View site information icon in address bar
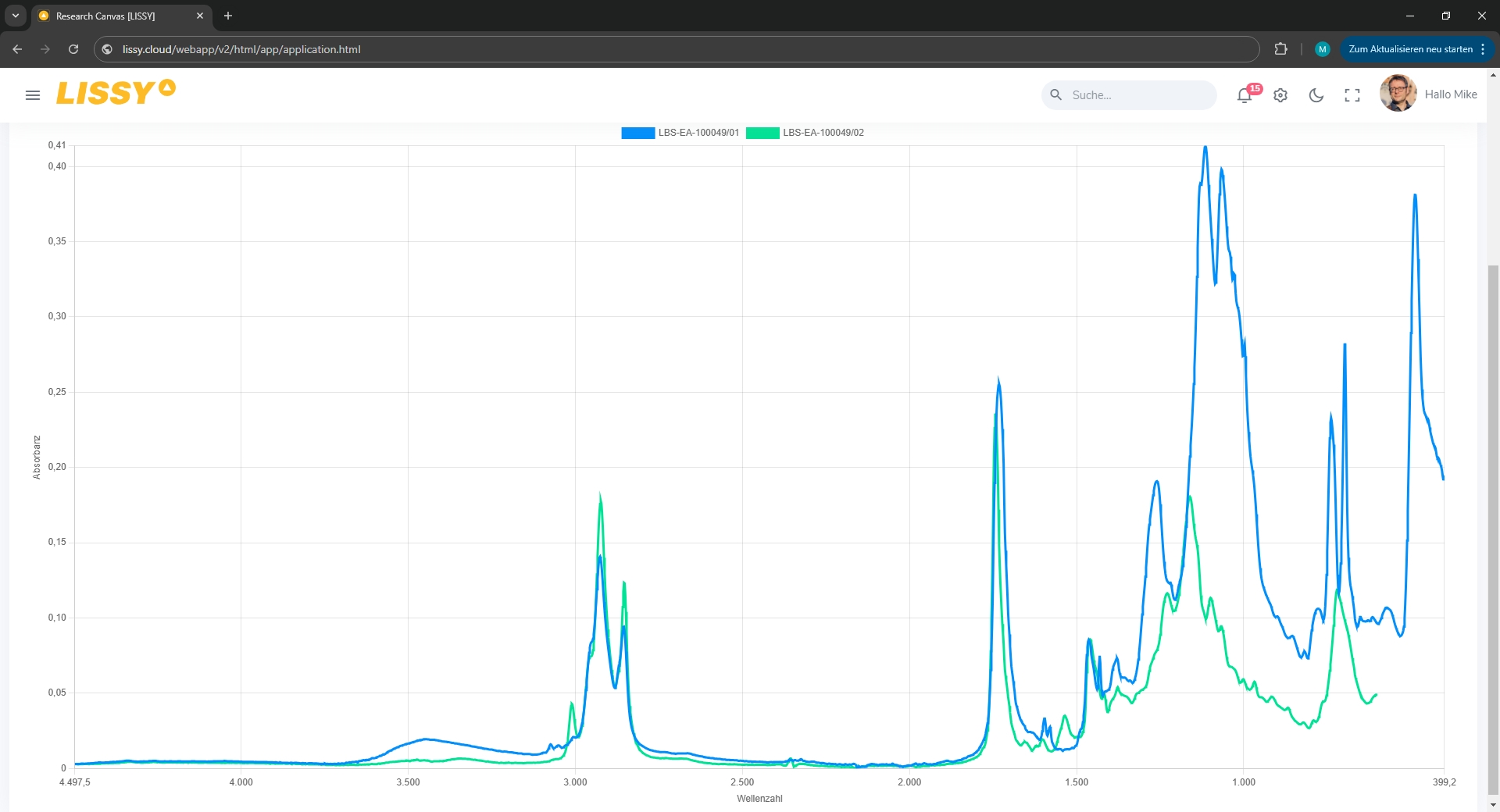The width and height of the screenshot is (1500, 812). 108,49
